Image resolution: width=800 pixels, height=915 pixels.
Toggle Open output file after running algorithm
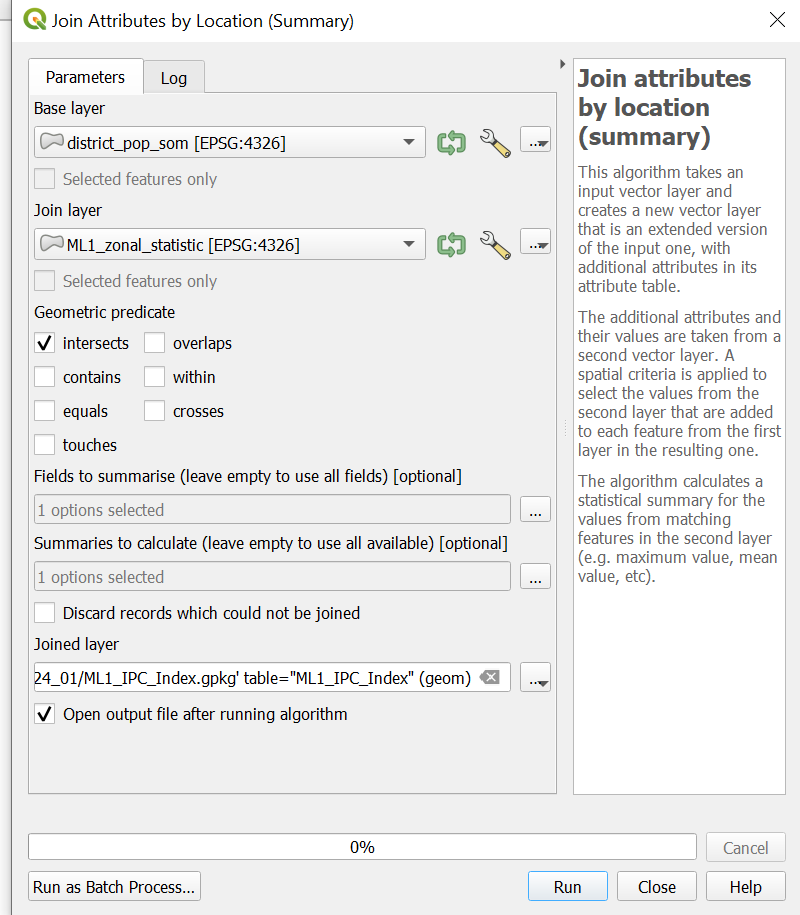click(45, 715)
